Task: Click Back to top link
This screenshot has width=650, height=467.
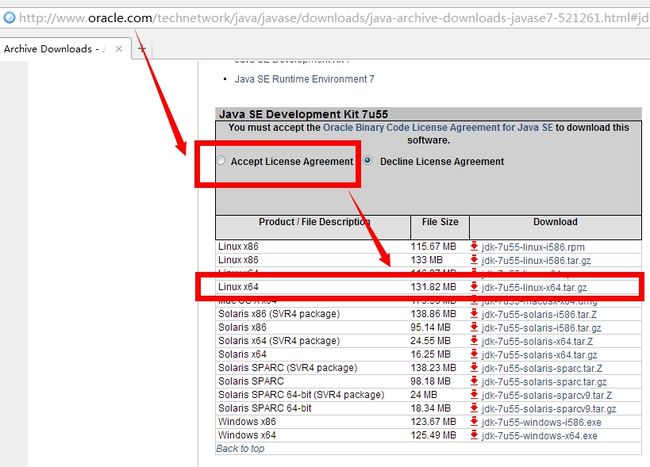Action: click(x=240, y=449)
